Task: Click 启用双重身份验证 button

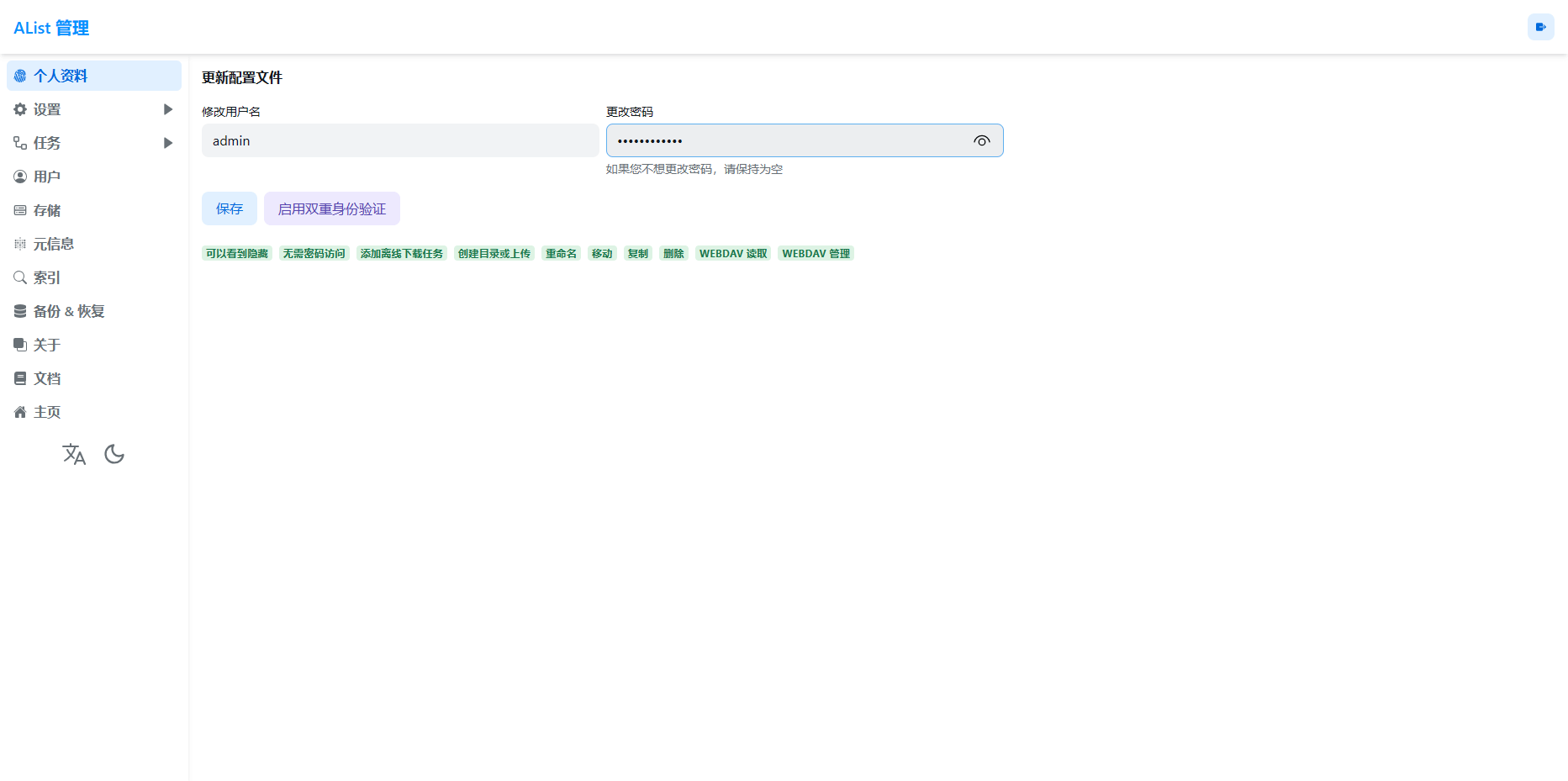Action: [331, 208]
